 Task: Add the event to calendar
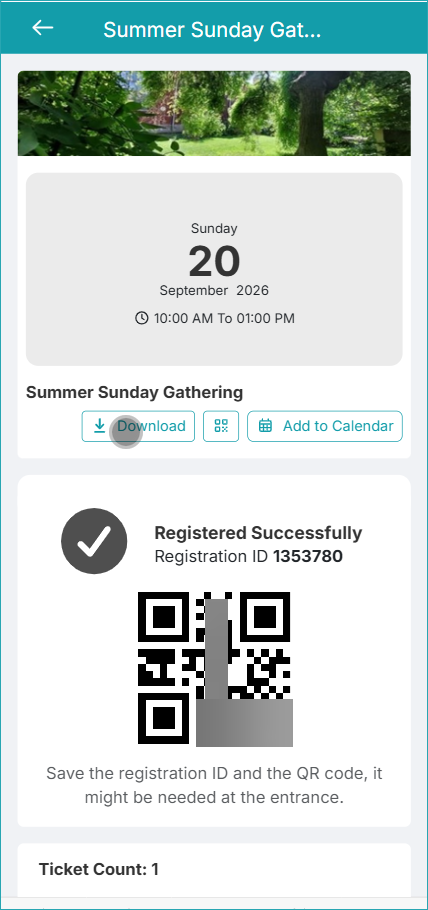point(325,426)
